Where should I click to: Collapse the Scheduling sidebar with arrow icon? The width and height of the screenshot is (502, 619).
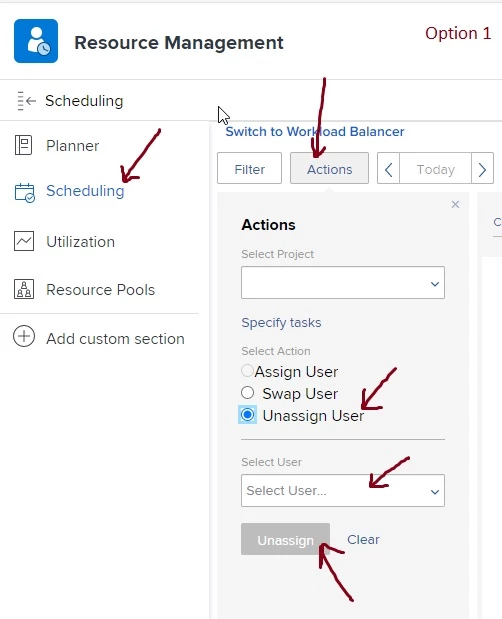[26, 101]
